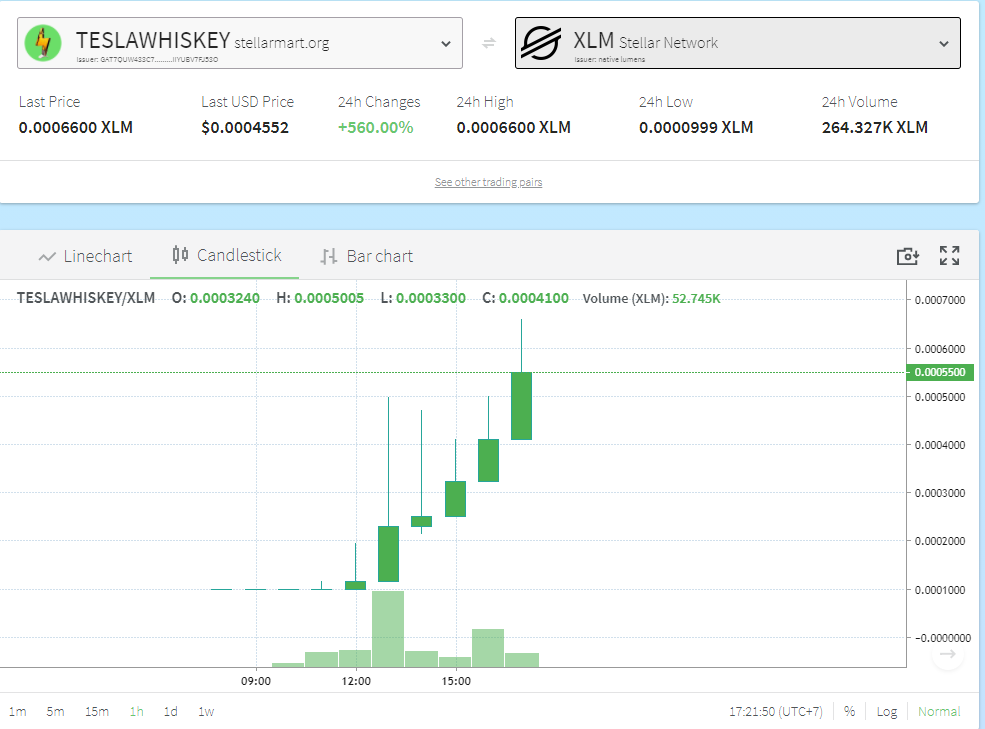The width and height of the screenshot is (985, 729).
Task: Set the chart interval to 1w
Action: 206,711
